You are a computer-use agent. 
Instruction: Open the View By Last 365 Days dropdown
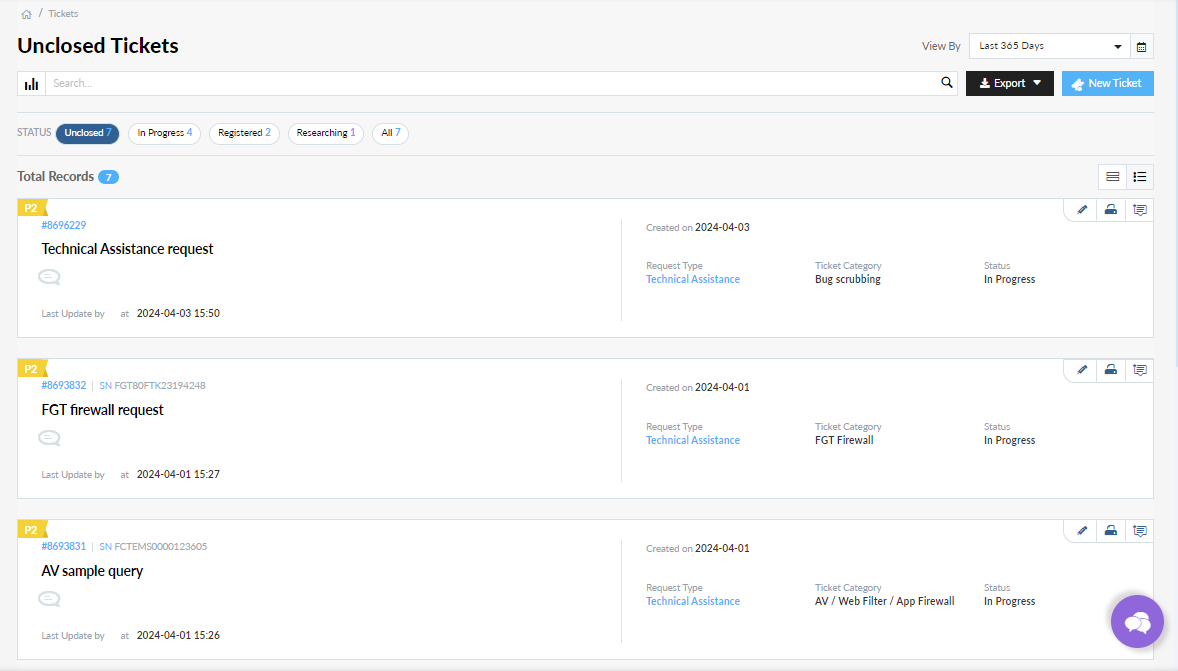1049,46
